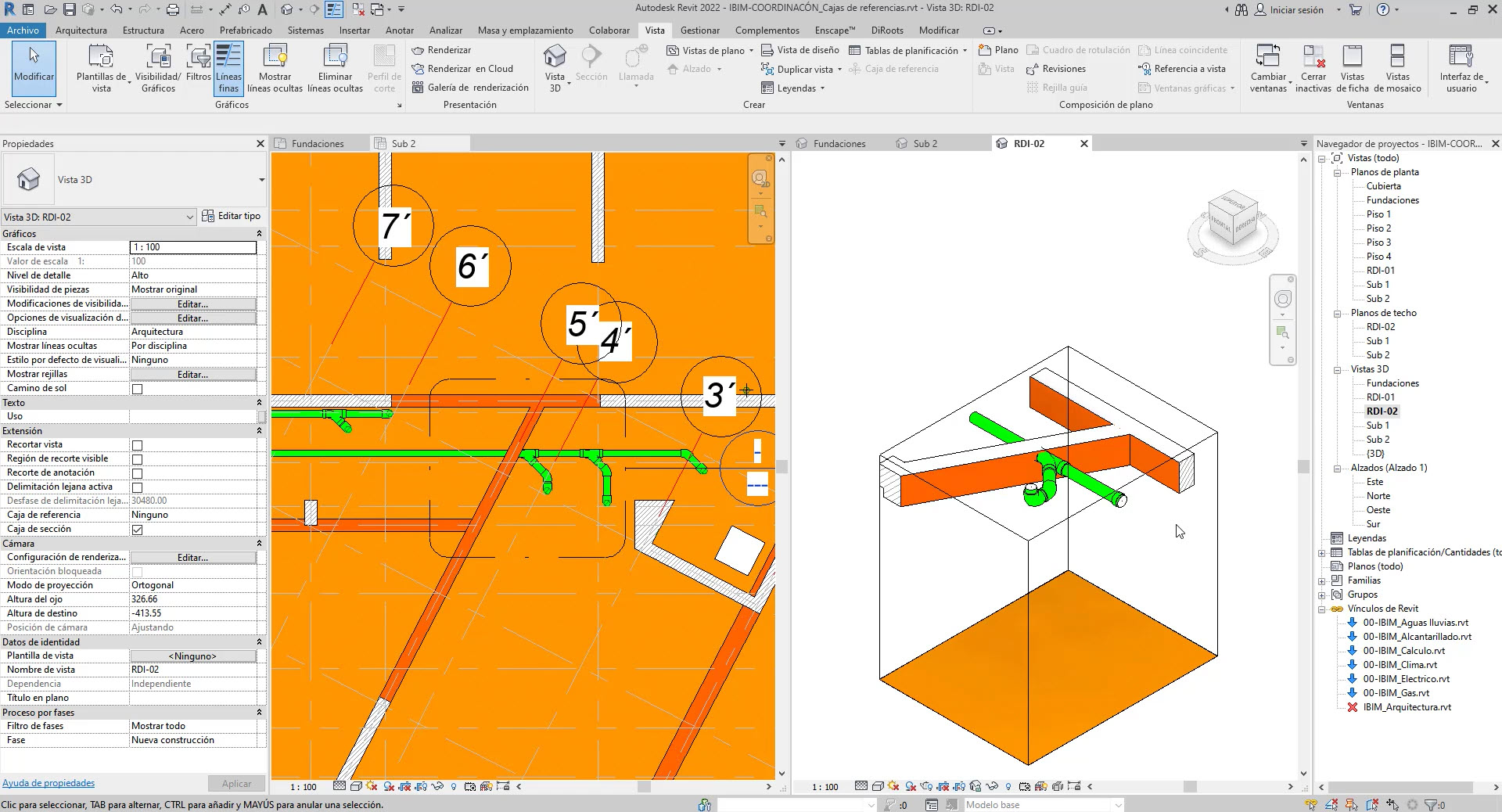Viewport: 1502px width, 812px height.
Task: Open the Ayuda de propiedades link
Action: [x=49, y=783]
